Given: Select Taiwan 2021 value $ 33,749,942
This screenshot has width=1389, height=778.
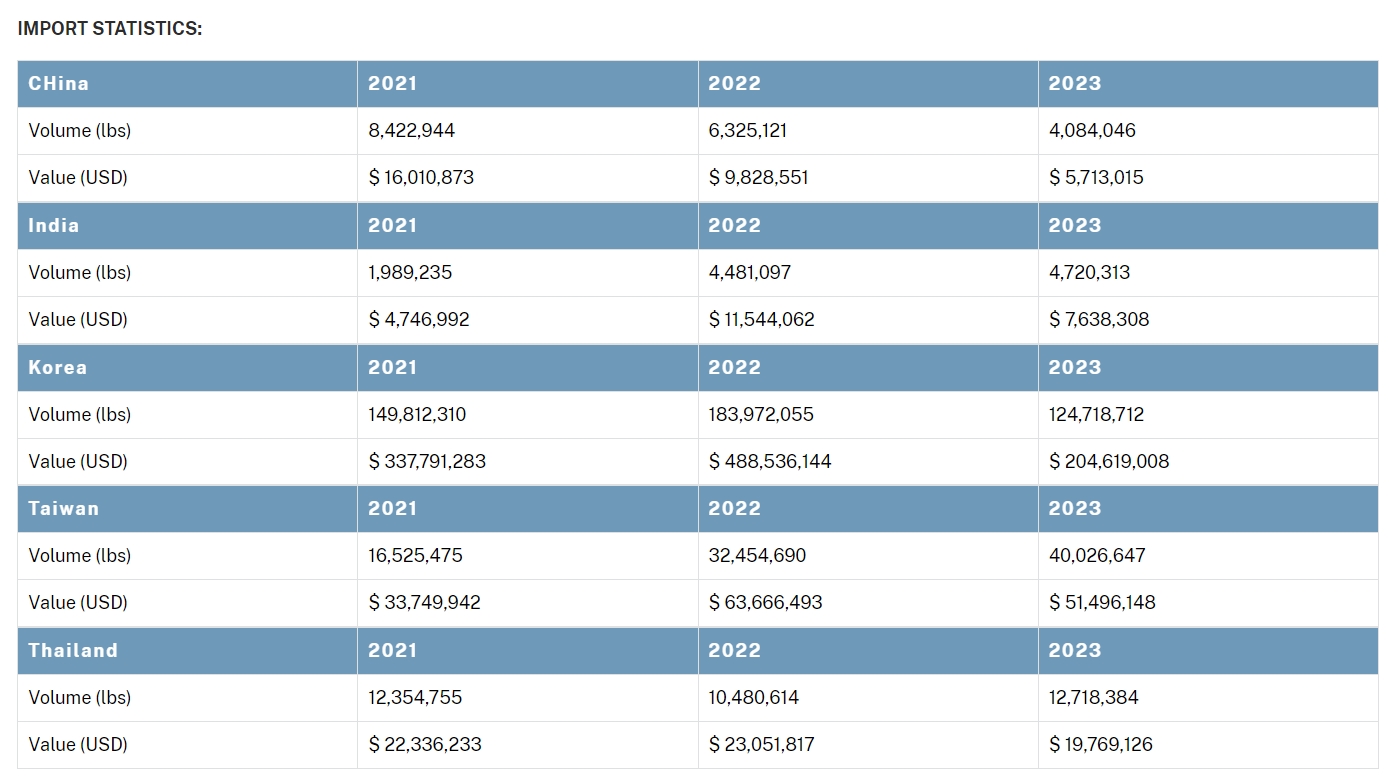Looking at the screenshot, I should (424, 603).
